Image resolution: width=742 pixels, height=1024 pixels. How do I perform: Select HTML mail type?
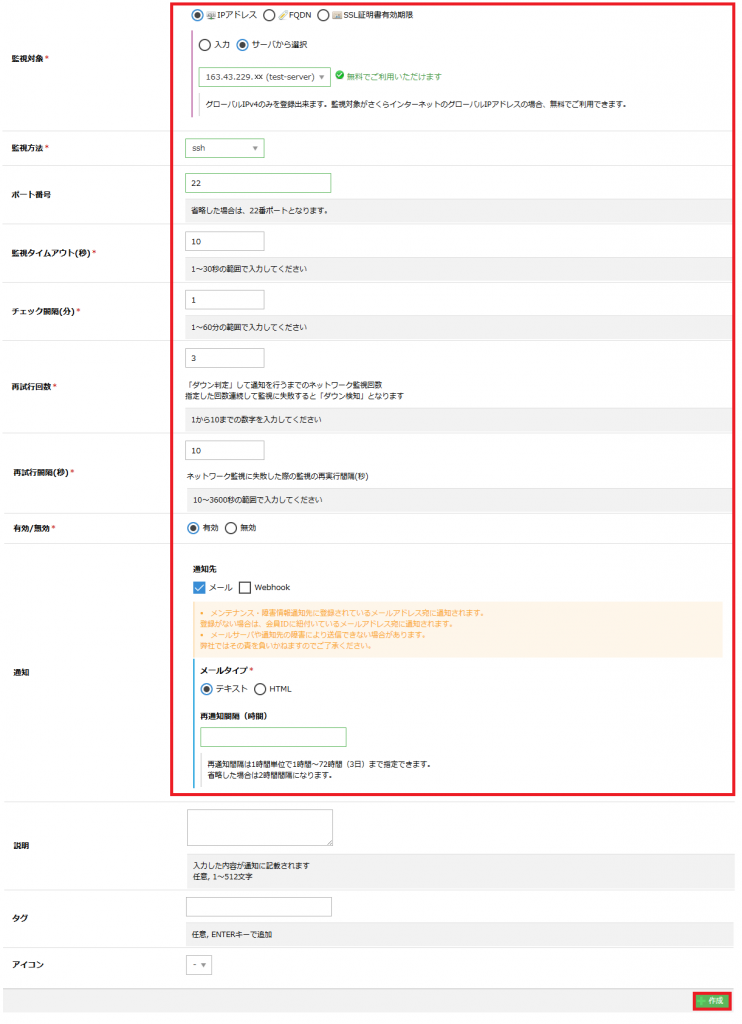[x=260, y=689]
